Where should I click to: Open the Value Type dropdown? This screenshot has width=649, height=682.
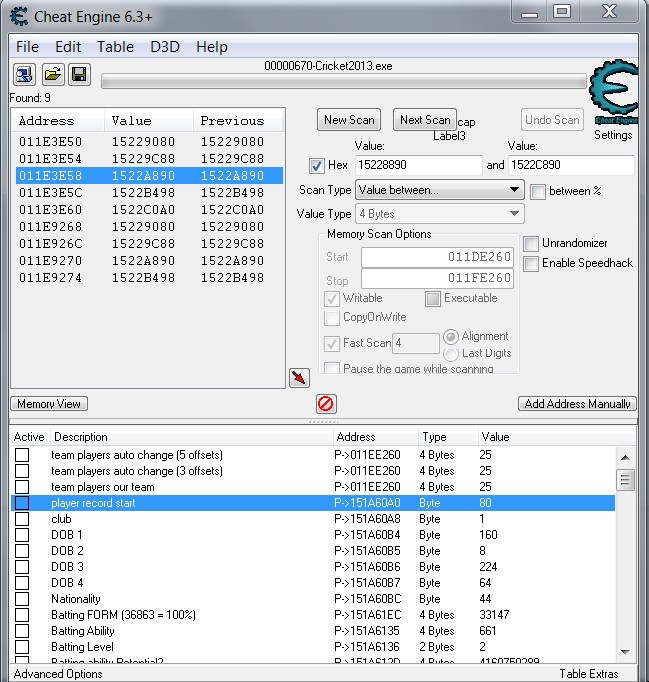tap(440, 214)
